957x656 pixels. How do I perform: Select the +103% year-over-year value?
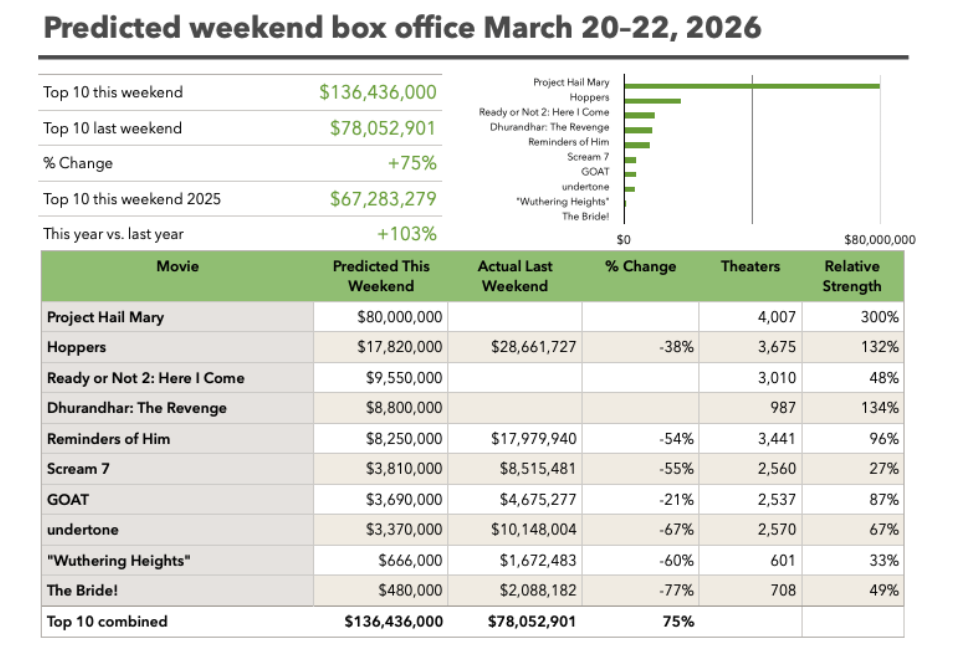[407, 234]
